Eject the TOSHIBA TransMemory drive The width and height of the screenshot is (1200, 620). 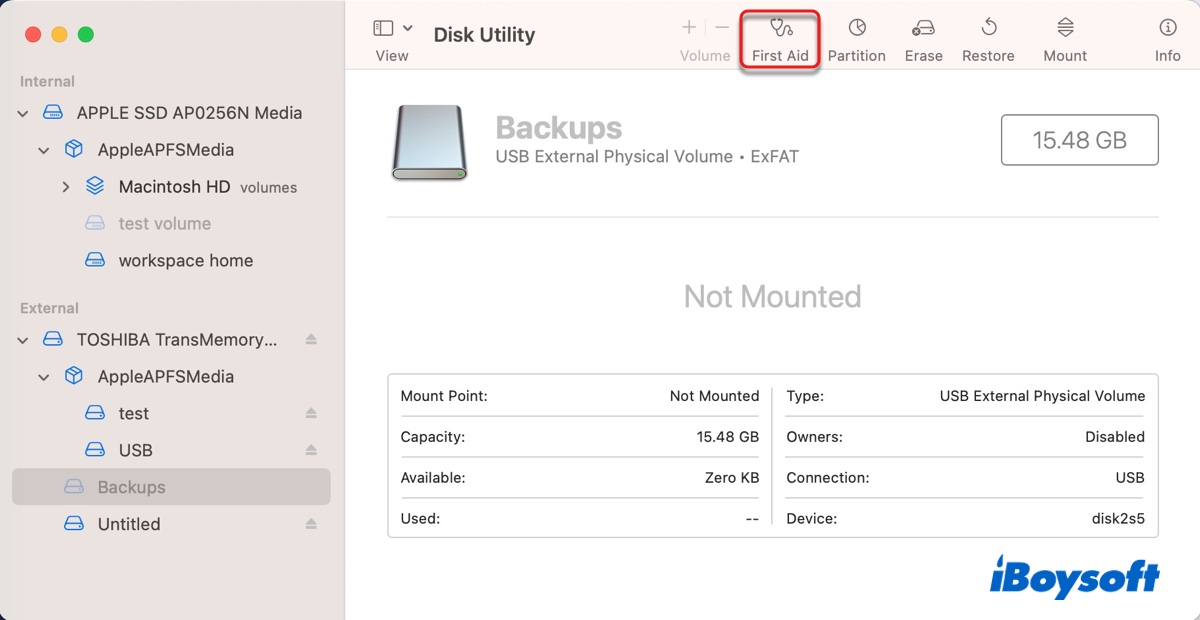tap(311, 340)
